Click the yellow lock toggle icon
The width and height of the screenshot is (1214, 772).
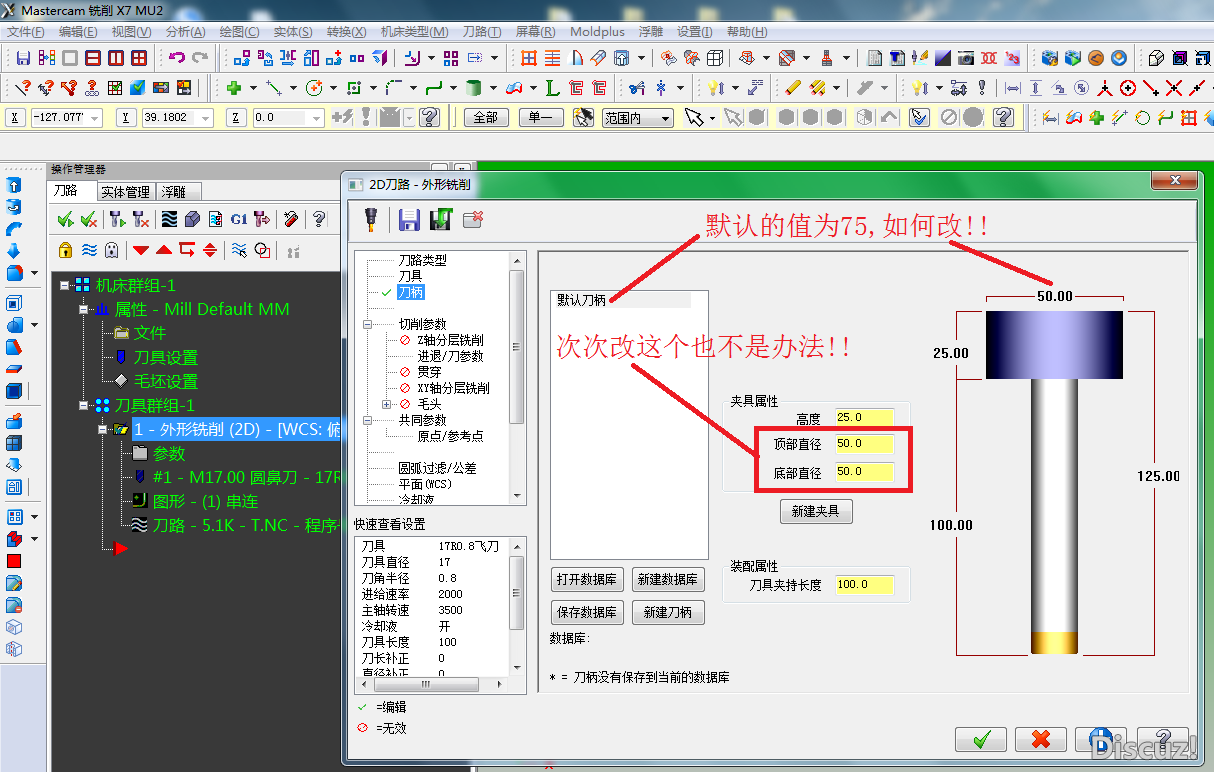point(66,250)
